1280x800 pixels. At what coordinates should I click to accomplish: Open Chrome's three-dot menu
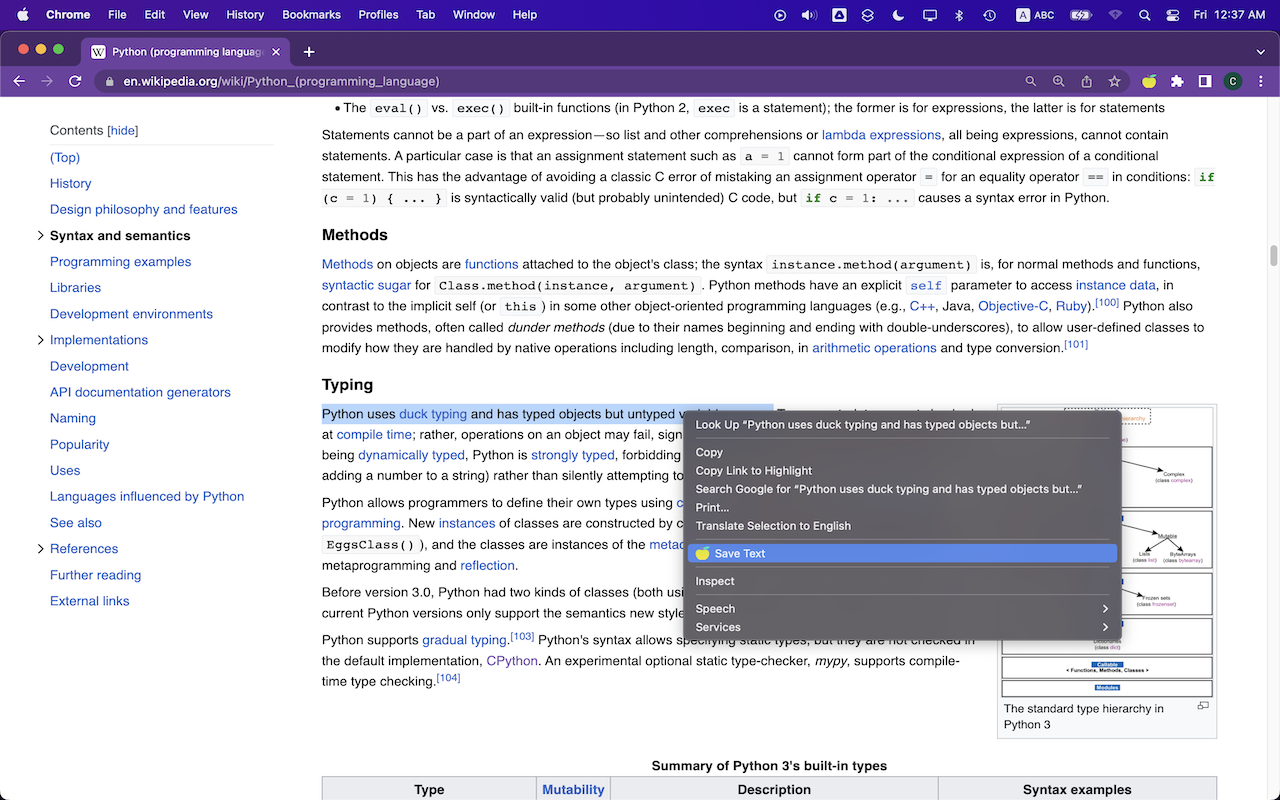point(1260,81)
